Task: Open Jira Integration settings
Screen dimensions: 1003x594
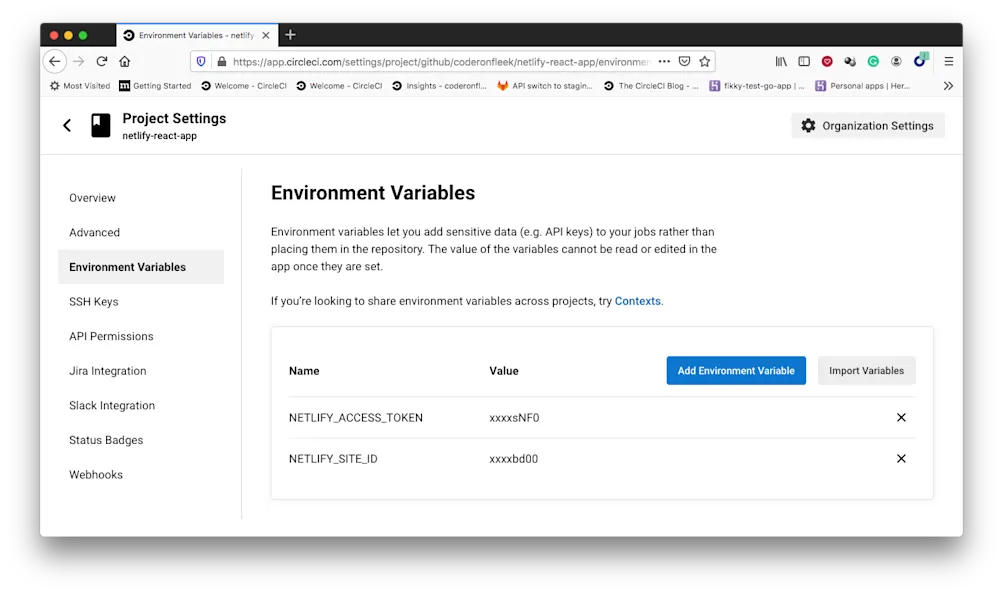Action: coord(107,370)
